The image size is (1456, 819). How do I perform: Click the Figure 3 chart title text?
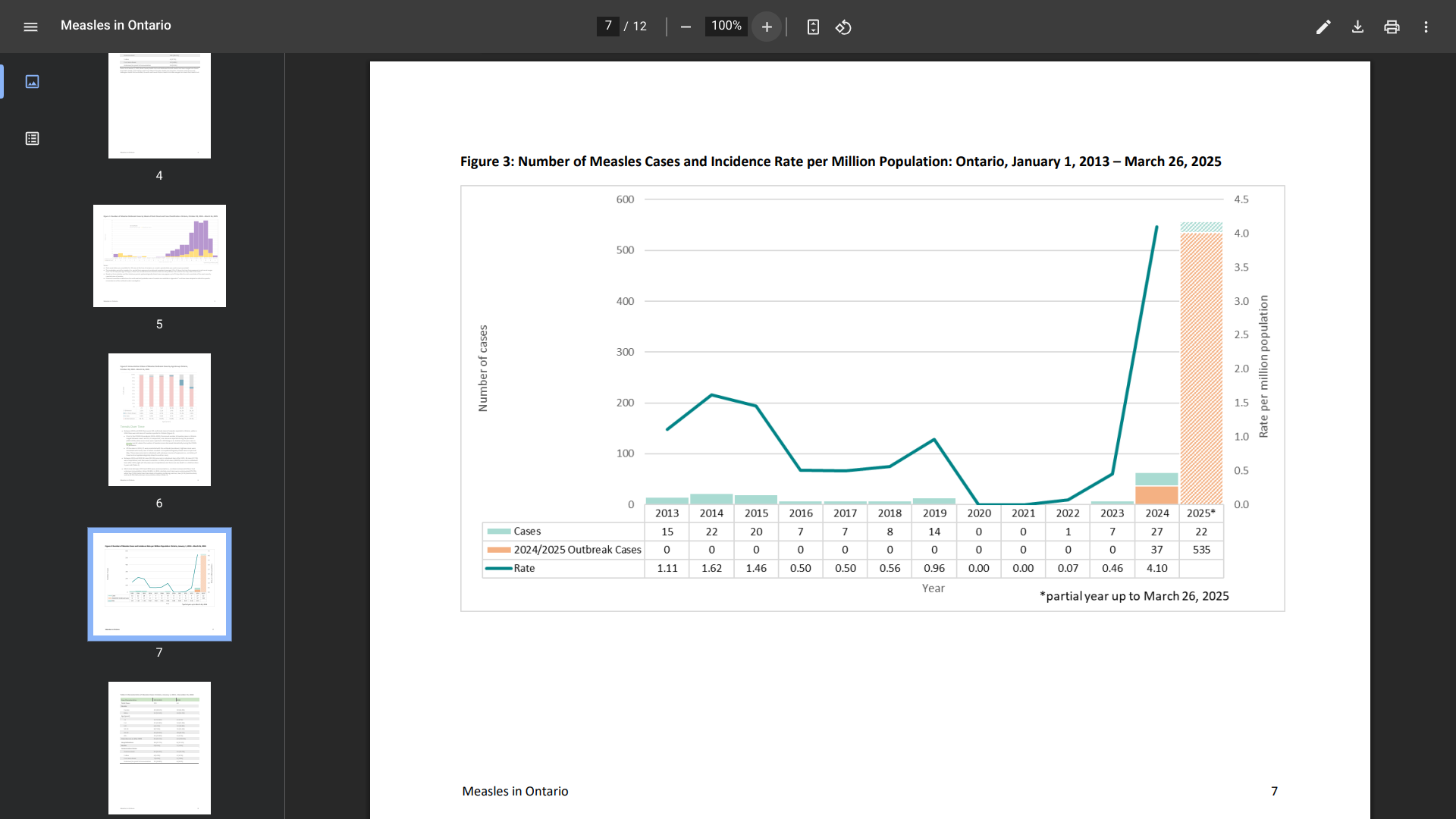840,162
